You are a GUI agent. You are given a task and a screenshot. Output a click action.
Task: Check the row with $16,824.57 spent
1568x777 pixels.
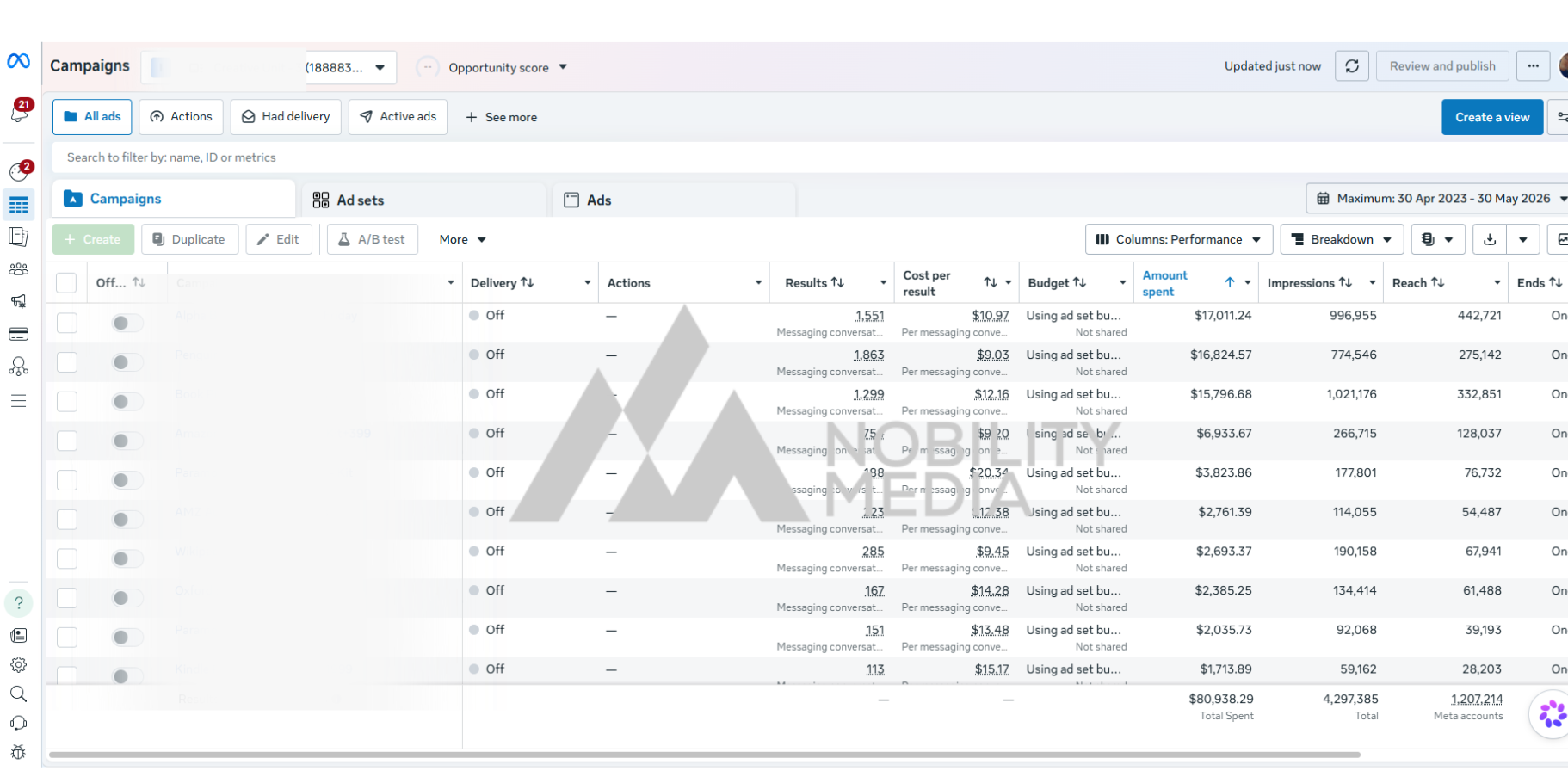click(x=66, y=362)
